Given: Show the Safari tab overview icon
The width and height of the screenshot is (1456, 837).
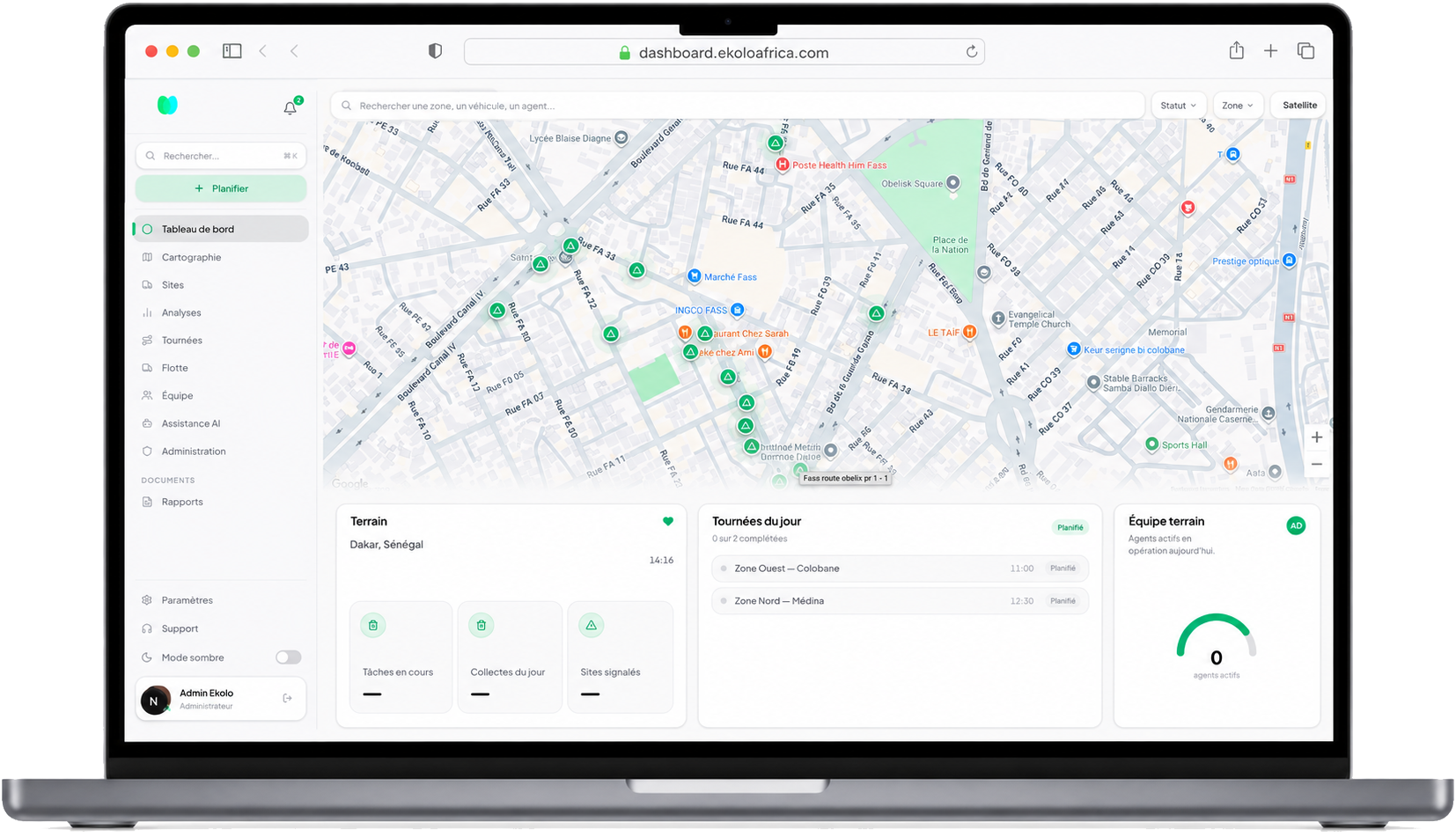Looking at the screenshot, I should click(x=1305, y=51).
